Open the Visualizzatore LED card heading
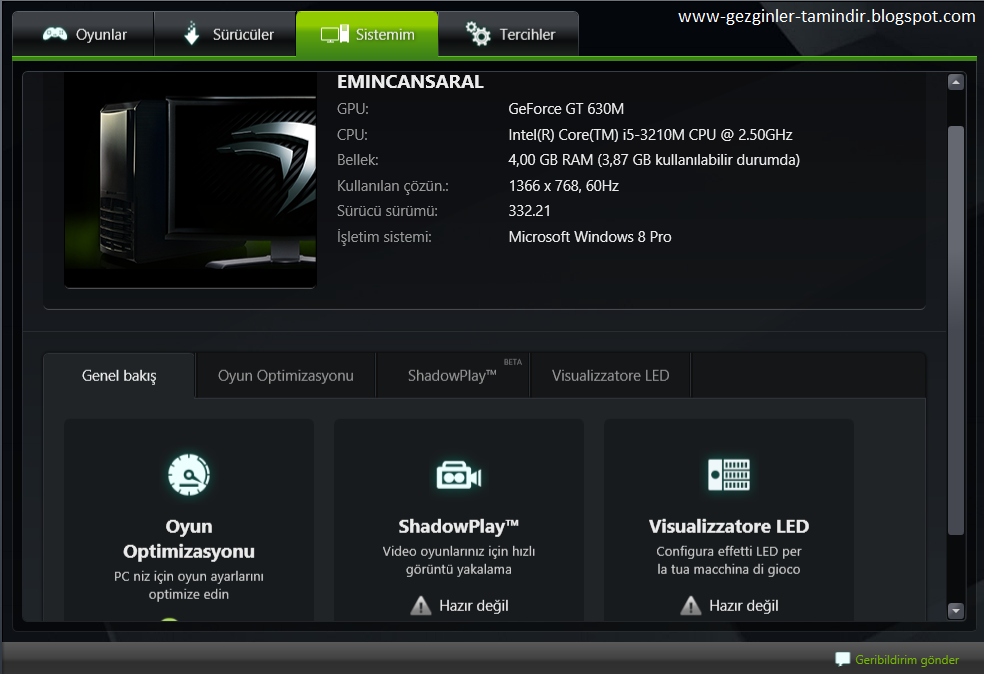 pos(729,526)
